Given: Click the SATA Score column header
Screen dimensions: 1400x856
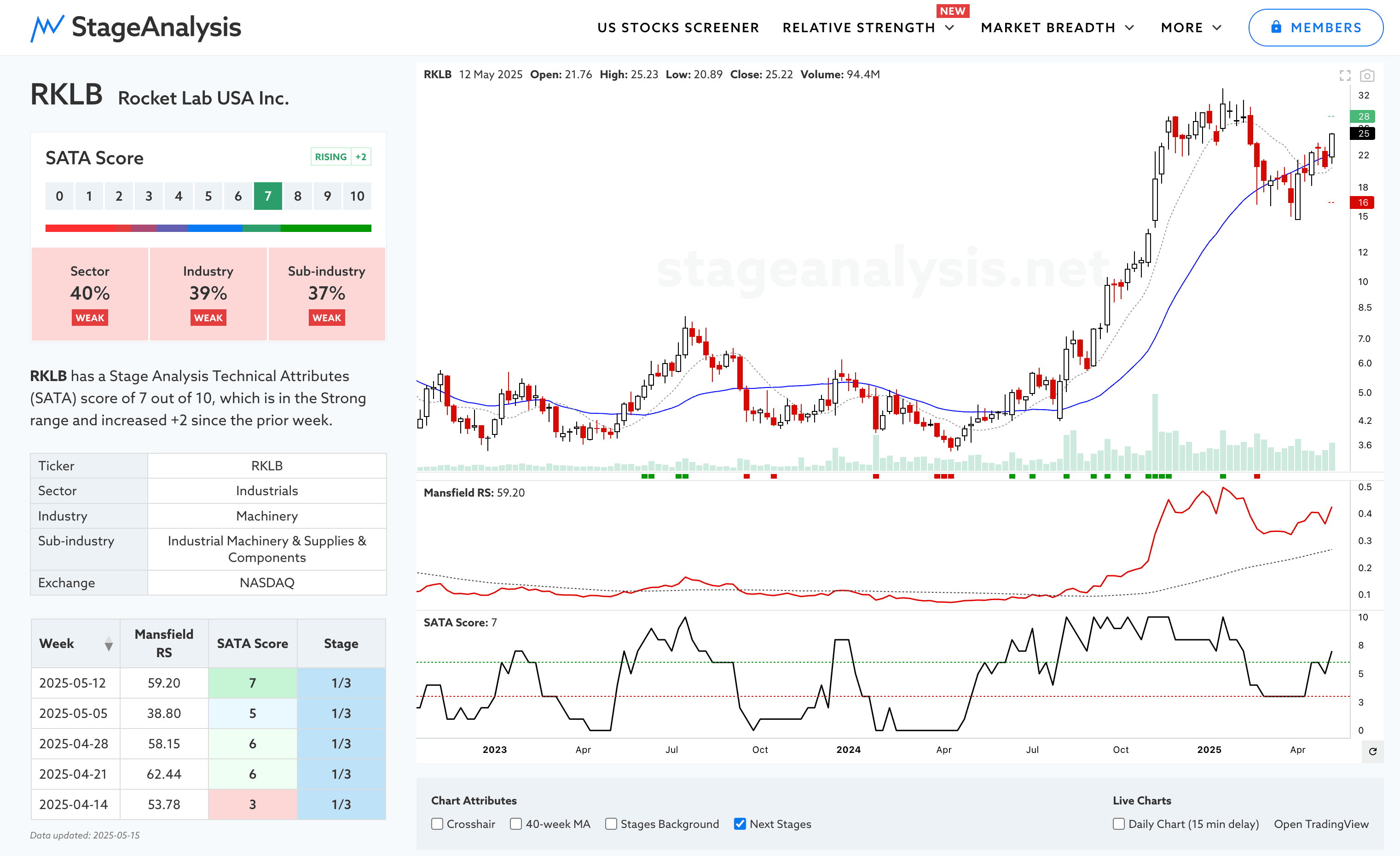Looking at the screenshot, I should click(x=252, y=643).
